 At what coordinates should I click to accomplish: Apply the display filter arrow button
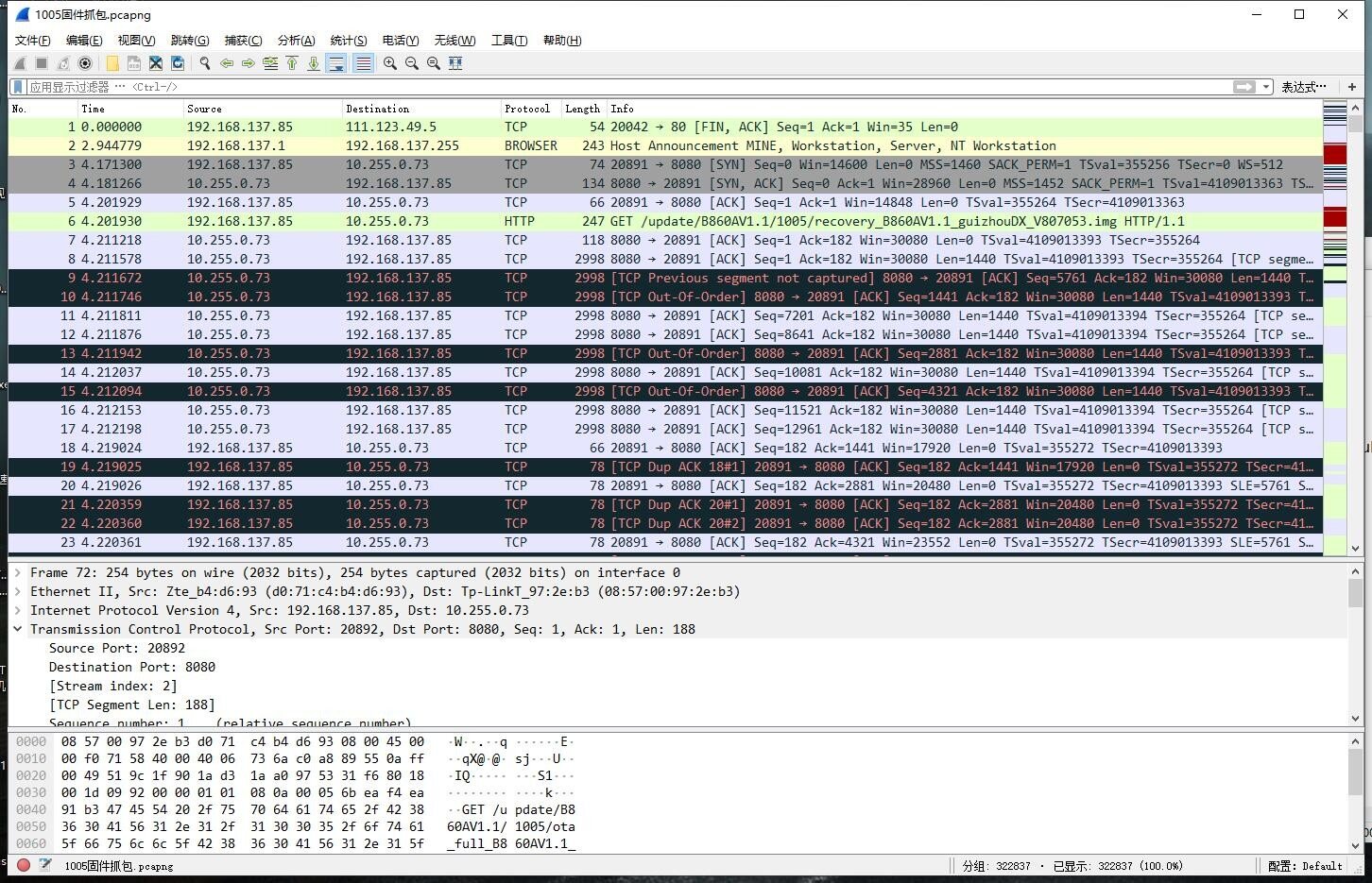pyautogui.click(x=1245, y=87)
